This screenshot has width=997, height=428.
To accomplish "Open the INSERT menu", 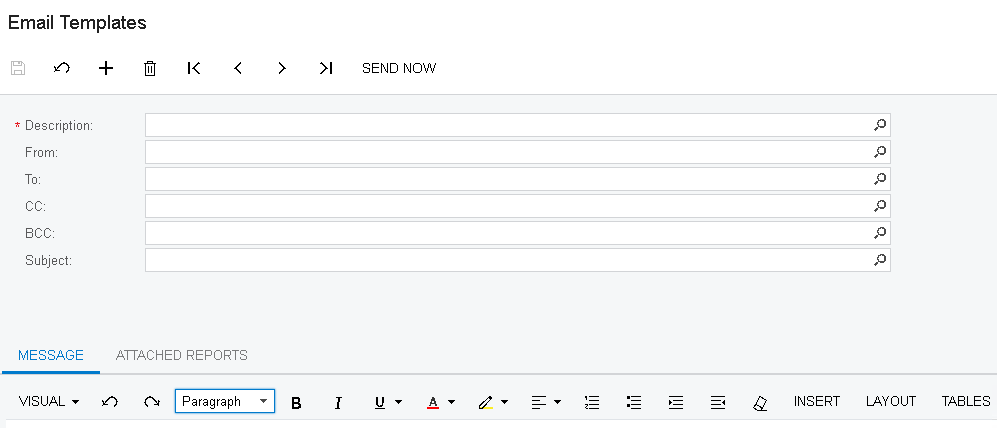I will click(817, 401).
